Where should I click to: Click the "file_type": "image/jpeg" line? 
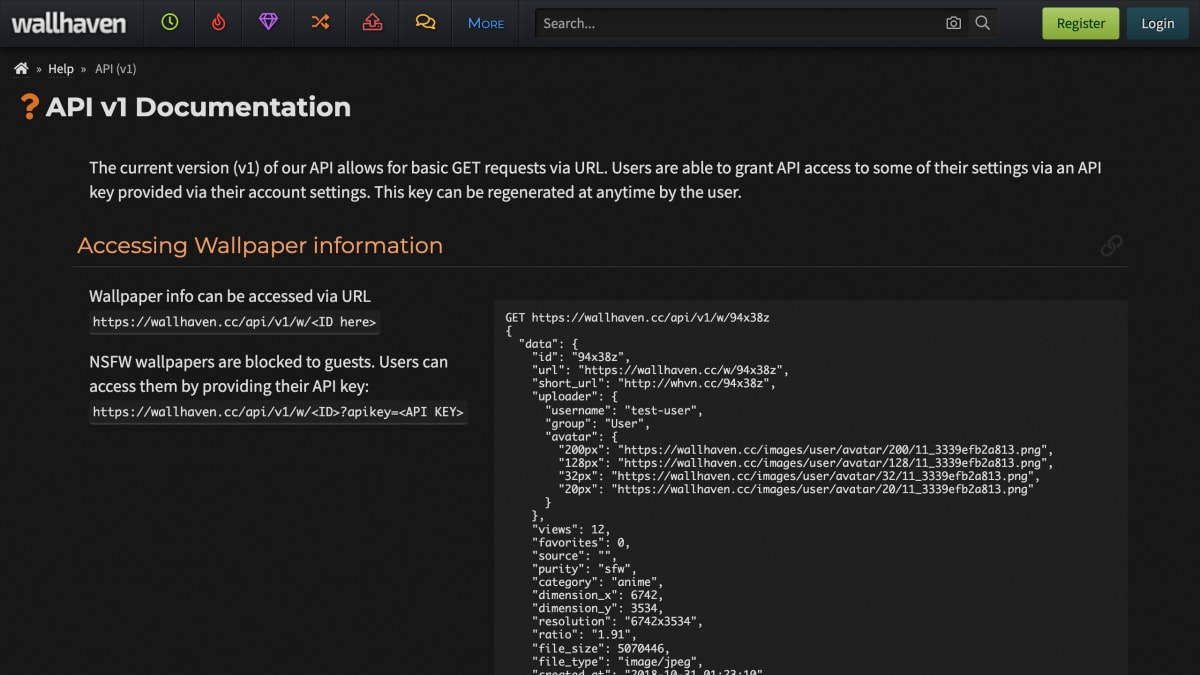617,661
